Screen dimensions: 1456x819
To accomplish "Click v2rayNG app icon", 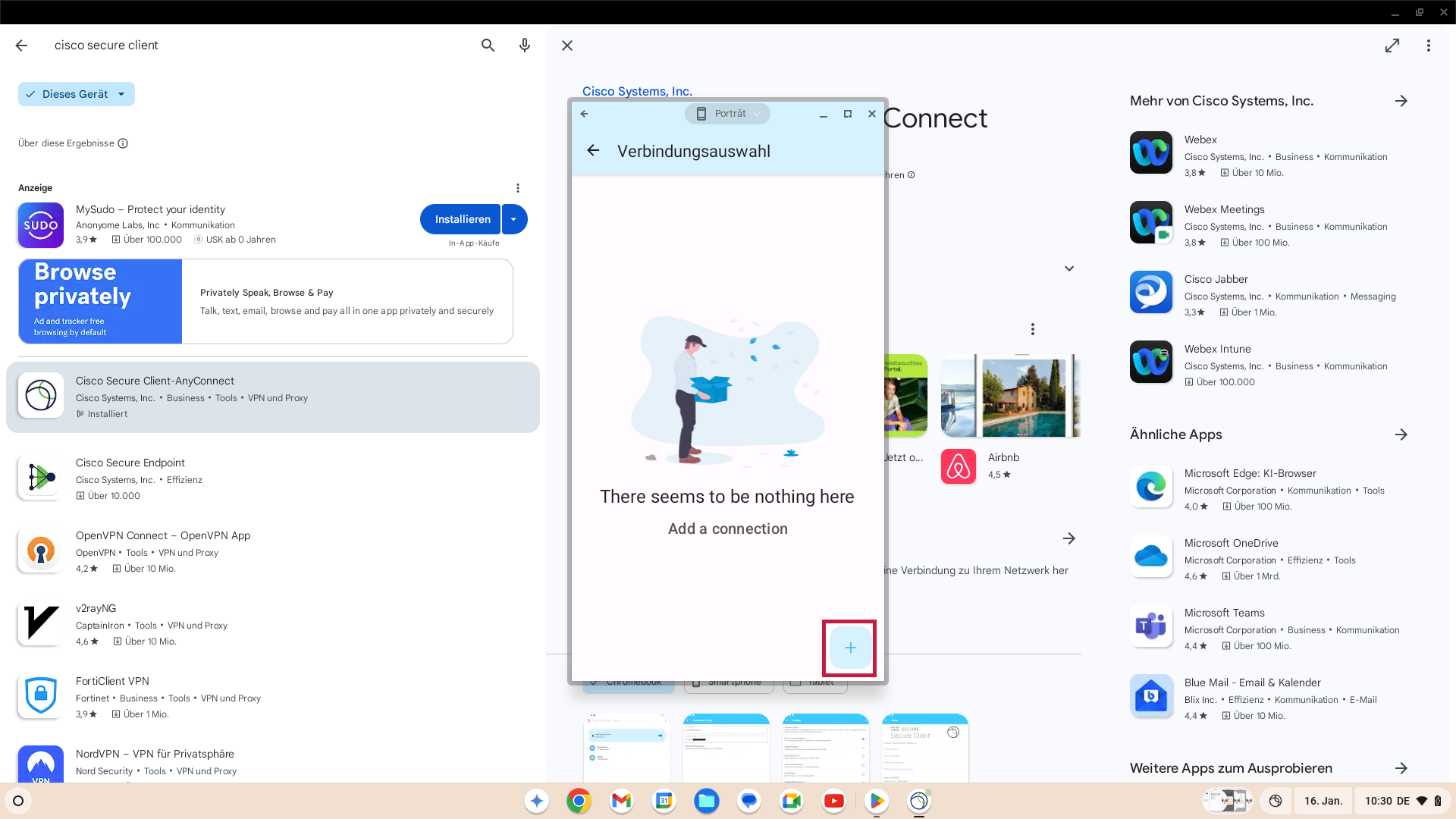I will [x=41, y=624].
